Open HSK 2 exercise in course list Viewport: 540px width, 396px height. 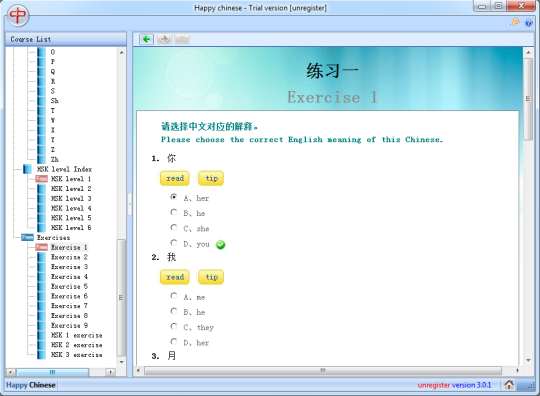(76, 345)
